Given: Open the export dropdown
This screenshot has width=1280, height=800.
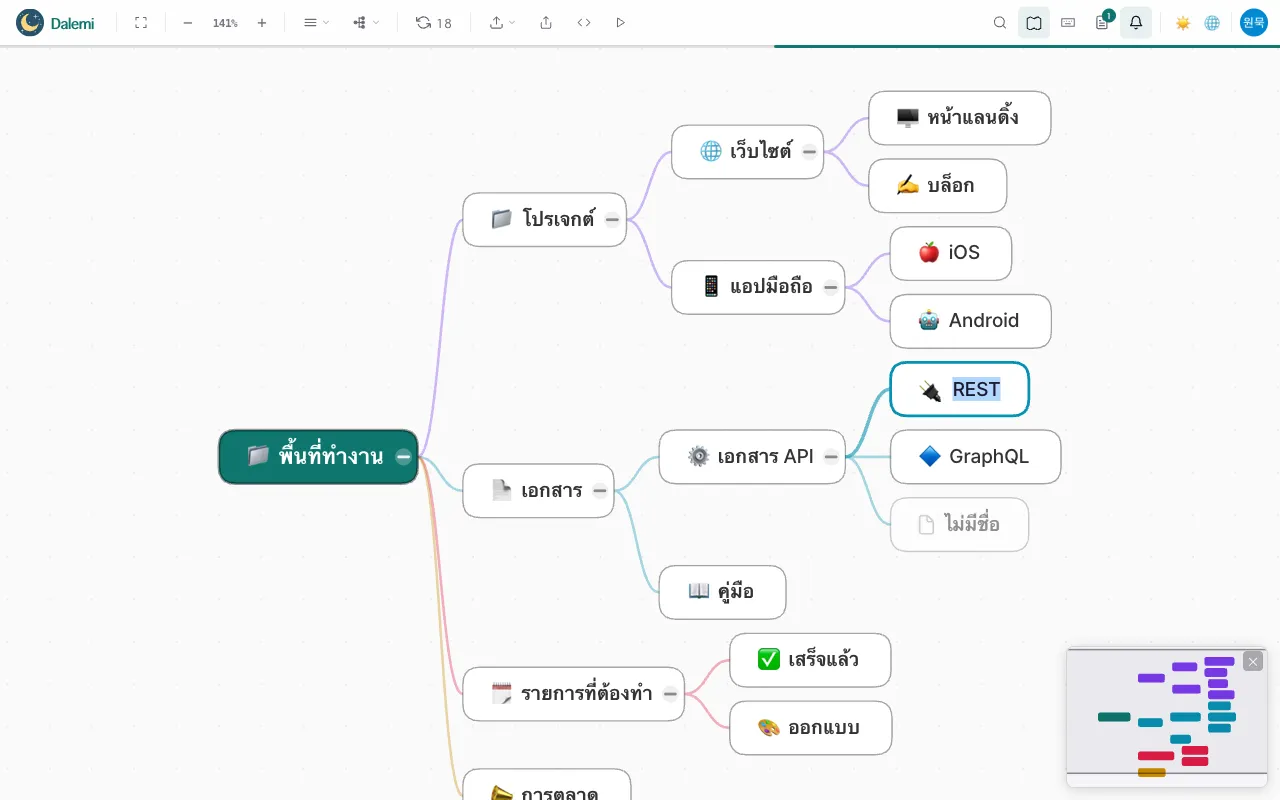Looking at the screenshot, I should click(502, 22).
